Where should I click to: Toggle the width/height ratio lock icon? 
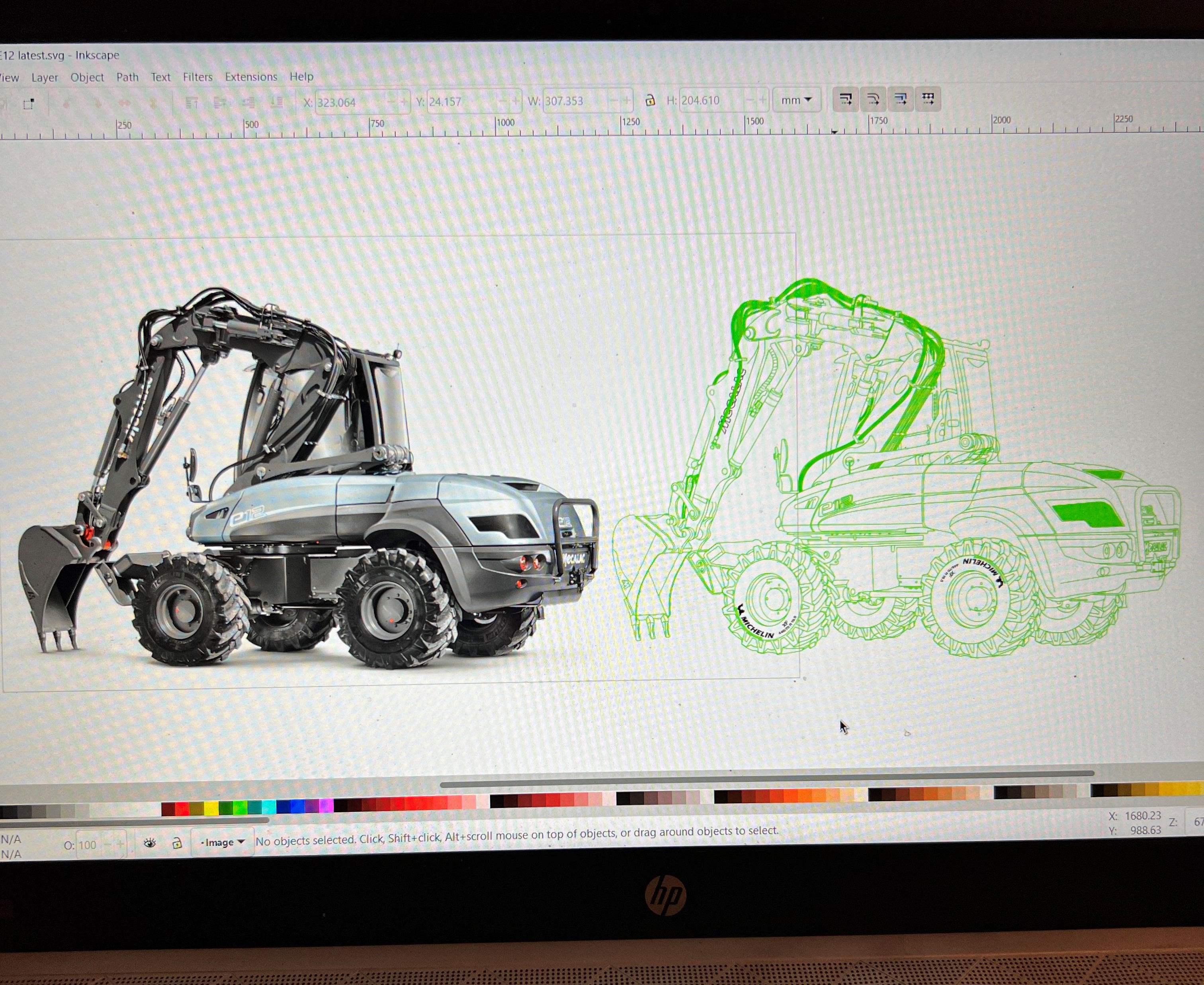coord(650,101)
